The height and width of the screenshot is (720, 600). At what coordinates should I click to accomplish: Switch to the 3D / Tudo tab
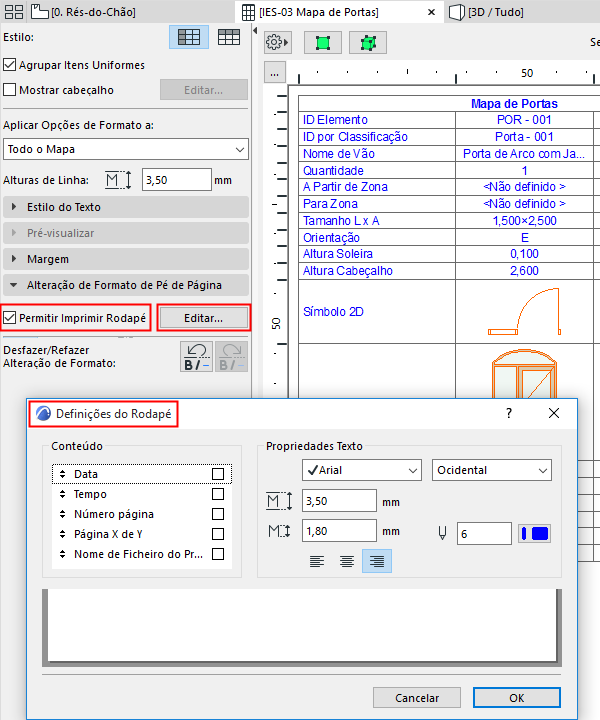coord(495,12)
